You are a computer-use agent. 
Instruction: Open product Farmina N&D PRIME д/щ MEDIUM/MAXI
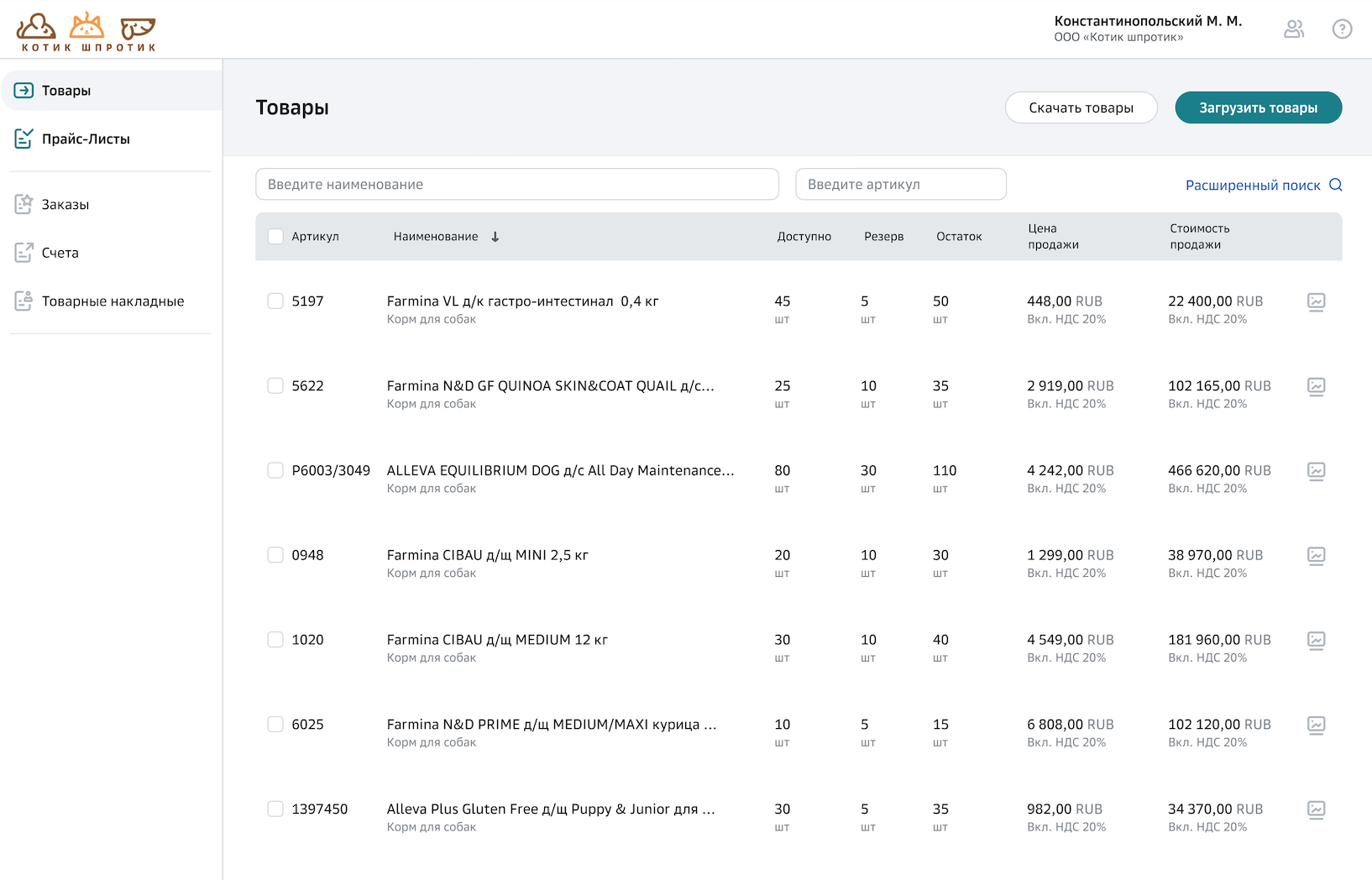(x=552, y=725)
